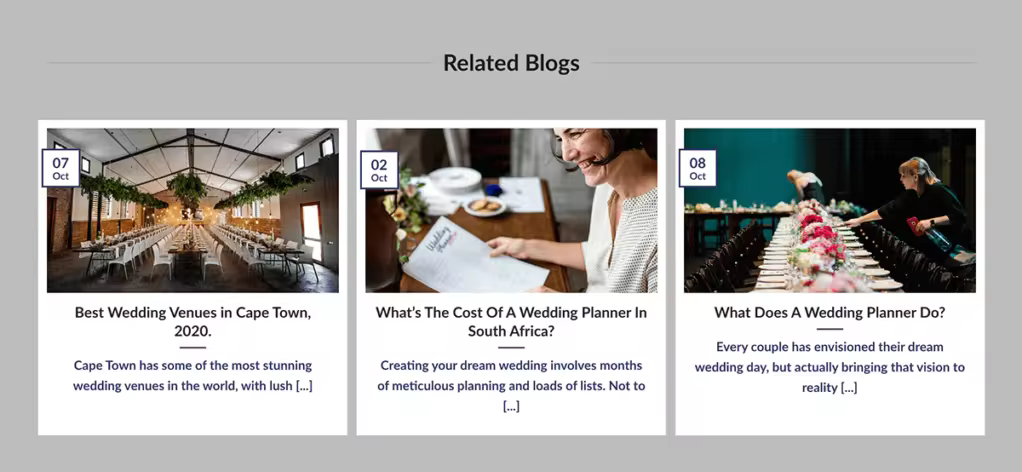This screenshot has width=1022, height=472.
Task: Open Best Wedding Venues in Cape Town article
Action: [x=193, y=321]
